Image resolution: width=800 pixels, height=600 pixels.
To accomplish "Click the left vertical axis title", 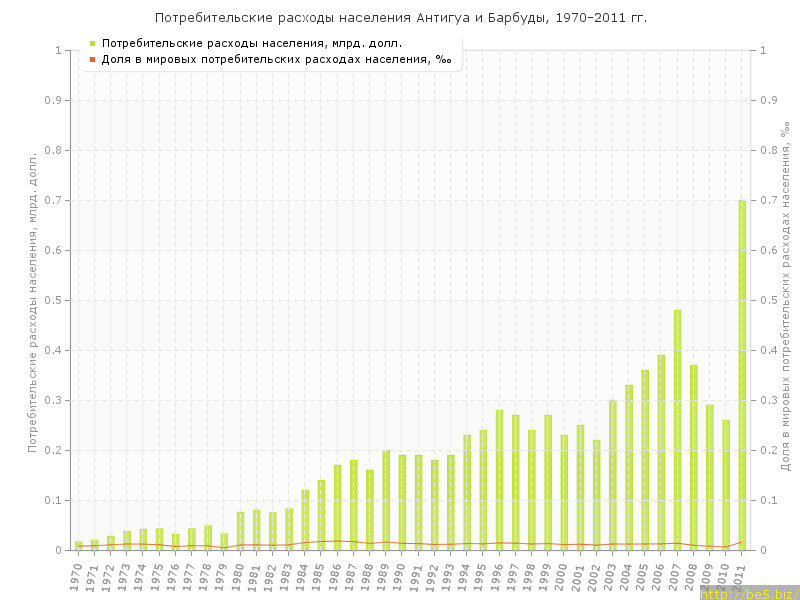I will coord(32,302).
